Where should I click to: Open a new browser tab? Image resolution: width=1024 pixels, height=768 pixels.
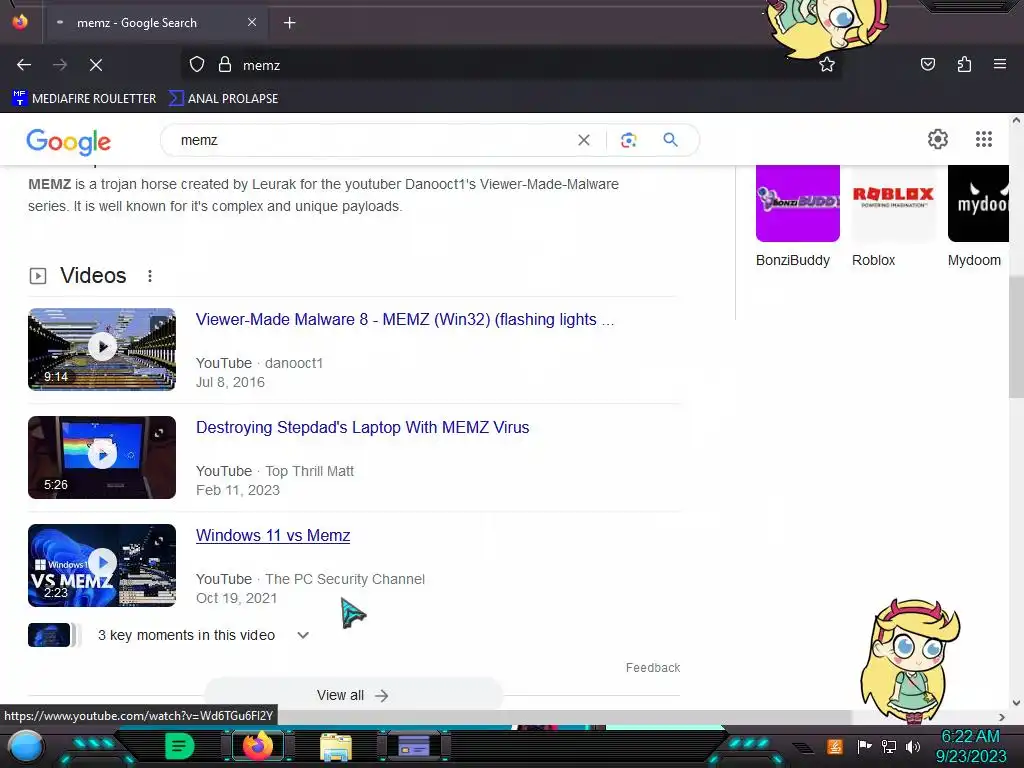click(x=289, y=23)
